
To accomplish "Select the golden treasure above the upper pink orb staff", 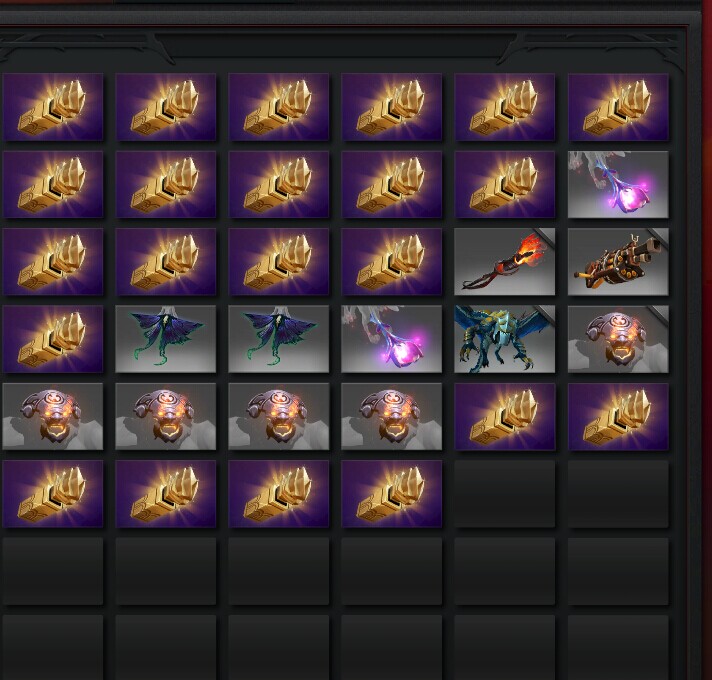I will pos(618,107).
